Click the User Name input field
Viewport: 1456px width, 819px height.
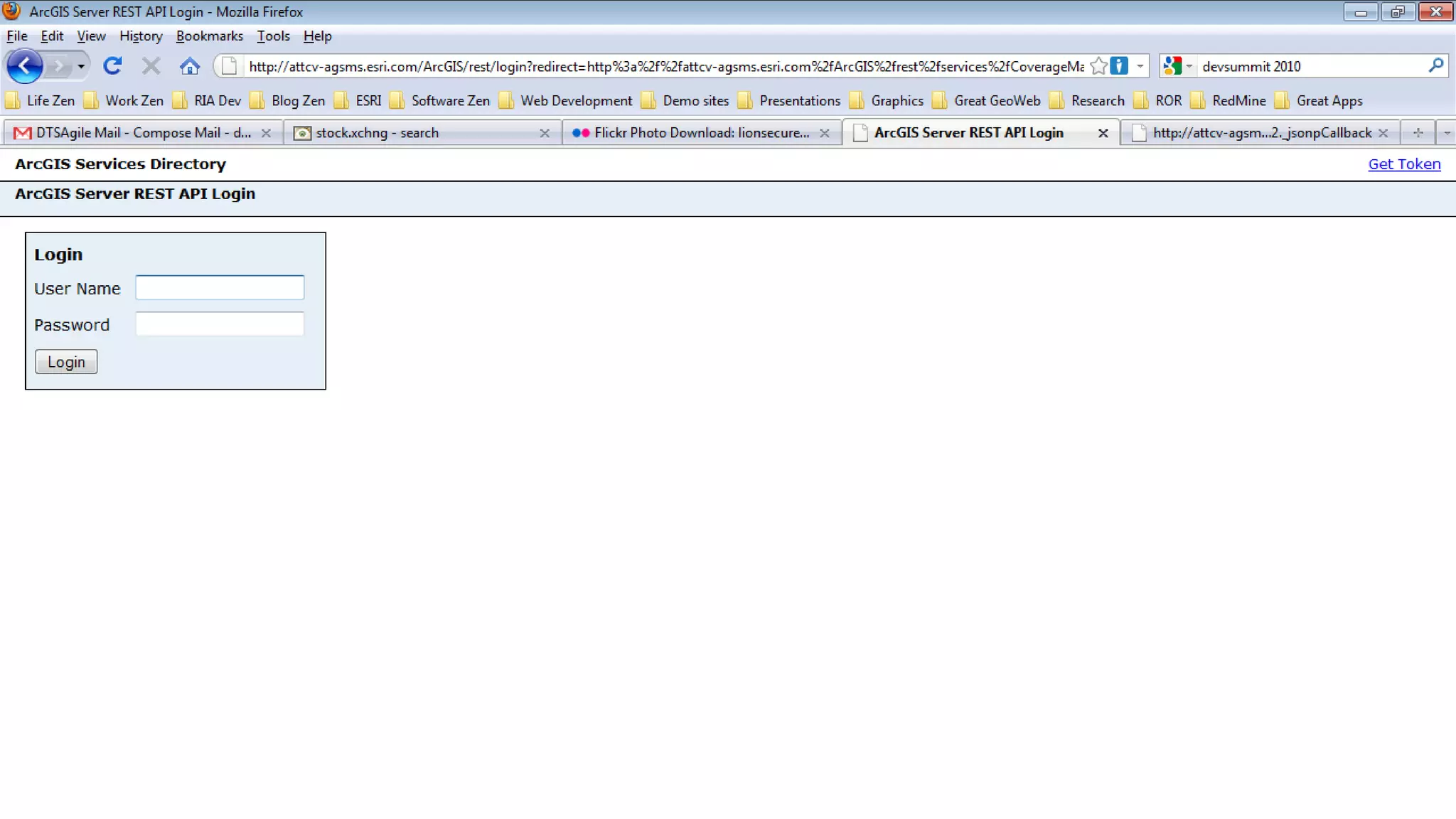coord(220,288)
